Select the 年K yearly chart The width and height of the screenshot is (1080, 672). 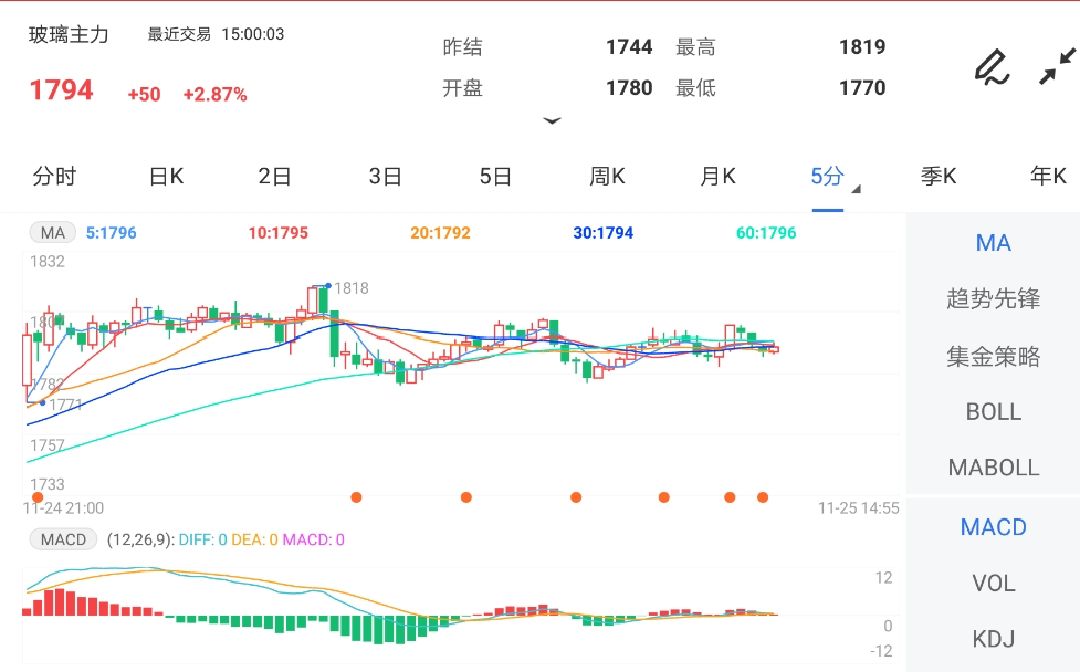click(1046, 175)
